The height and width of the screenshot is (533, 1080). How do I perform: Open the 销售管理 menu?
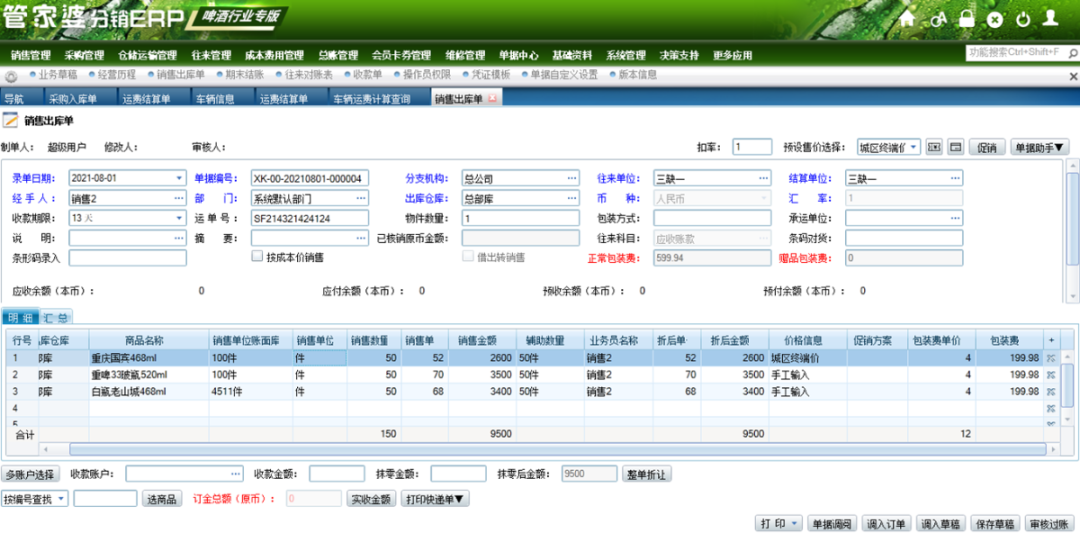[x=31, y=55]
